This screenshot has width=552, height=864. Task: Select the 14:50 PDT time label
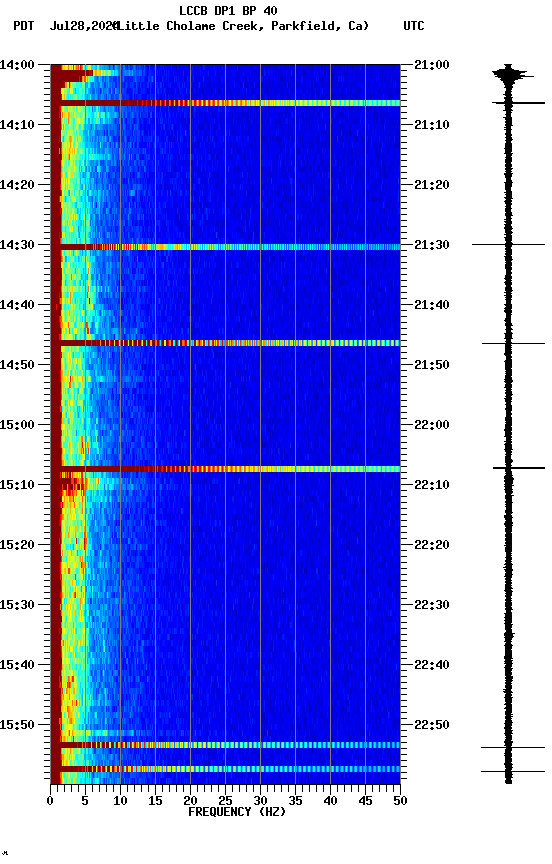17,365
